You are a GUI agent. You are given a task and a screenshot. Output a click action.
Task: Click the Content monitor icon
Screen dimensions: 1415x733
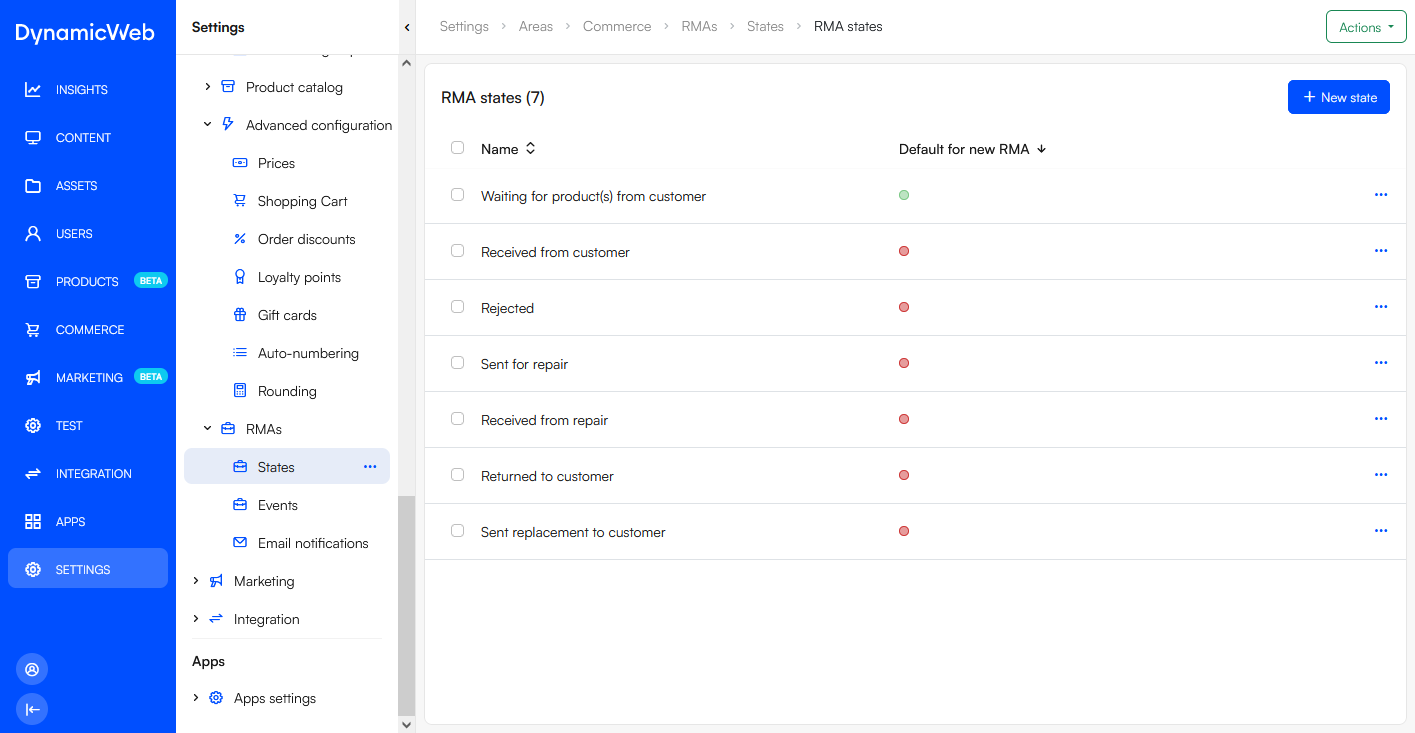33,138
